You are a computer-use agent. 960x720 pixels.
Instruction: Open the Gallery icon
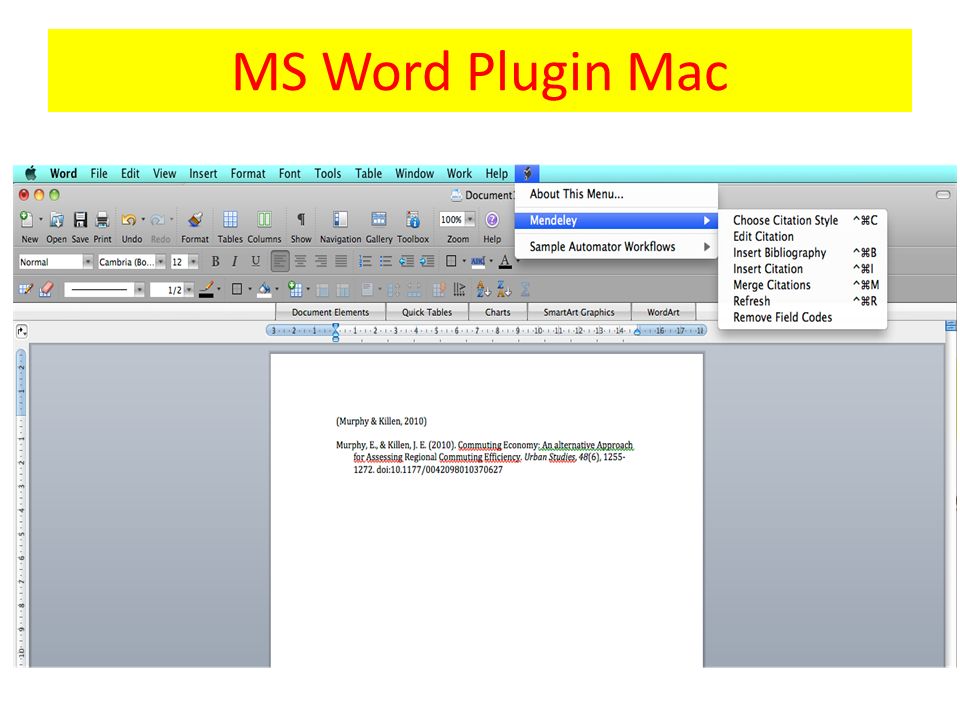[x=379, y=219]
